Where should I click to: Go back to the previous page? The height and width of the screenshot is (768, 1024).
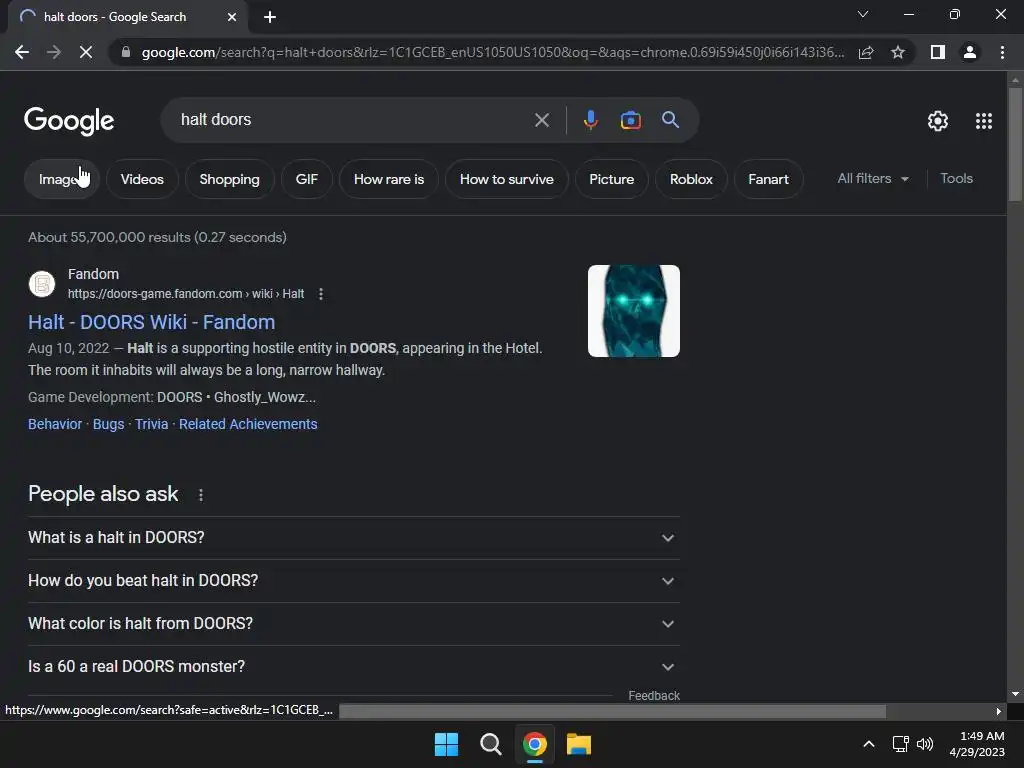(22, 52)
